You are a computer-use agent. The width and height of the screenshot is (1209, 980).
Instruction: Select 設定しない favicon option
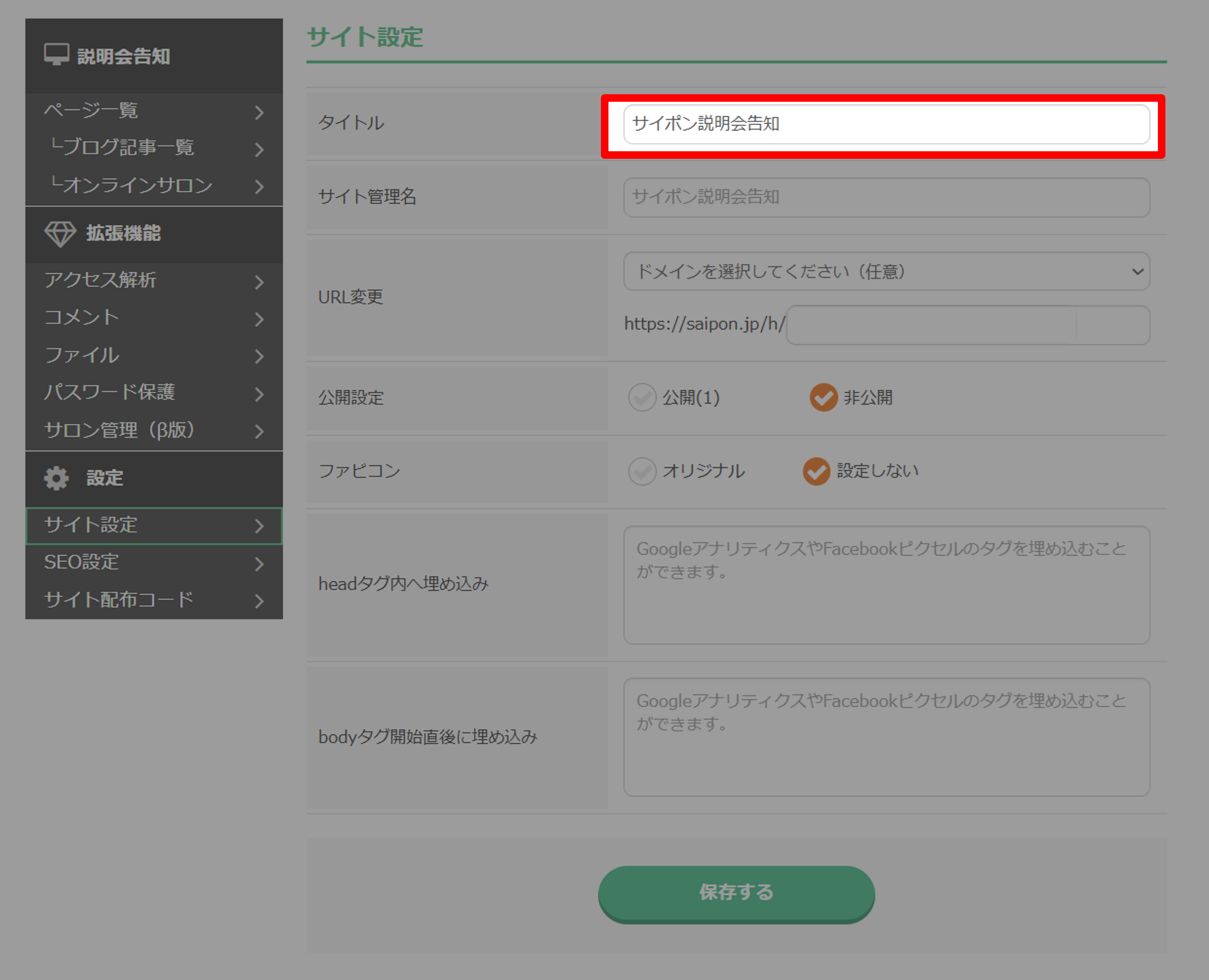(816, 471)
